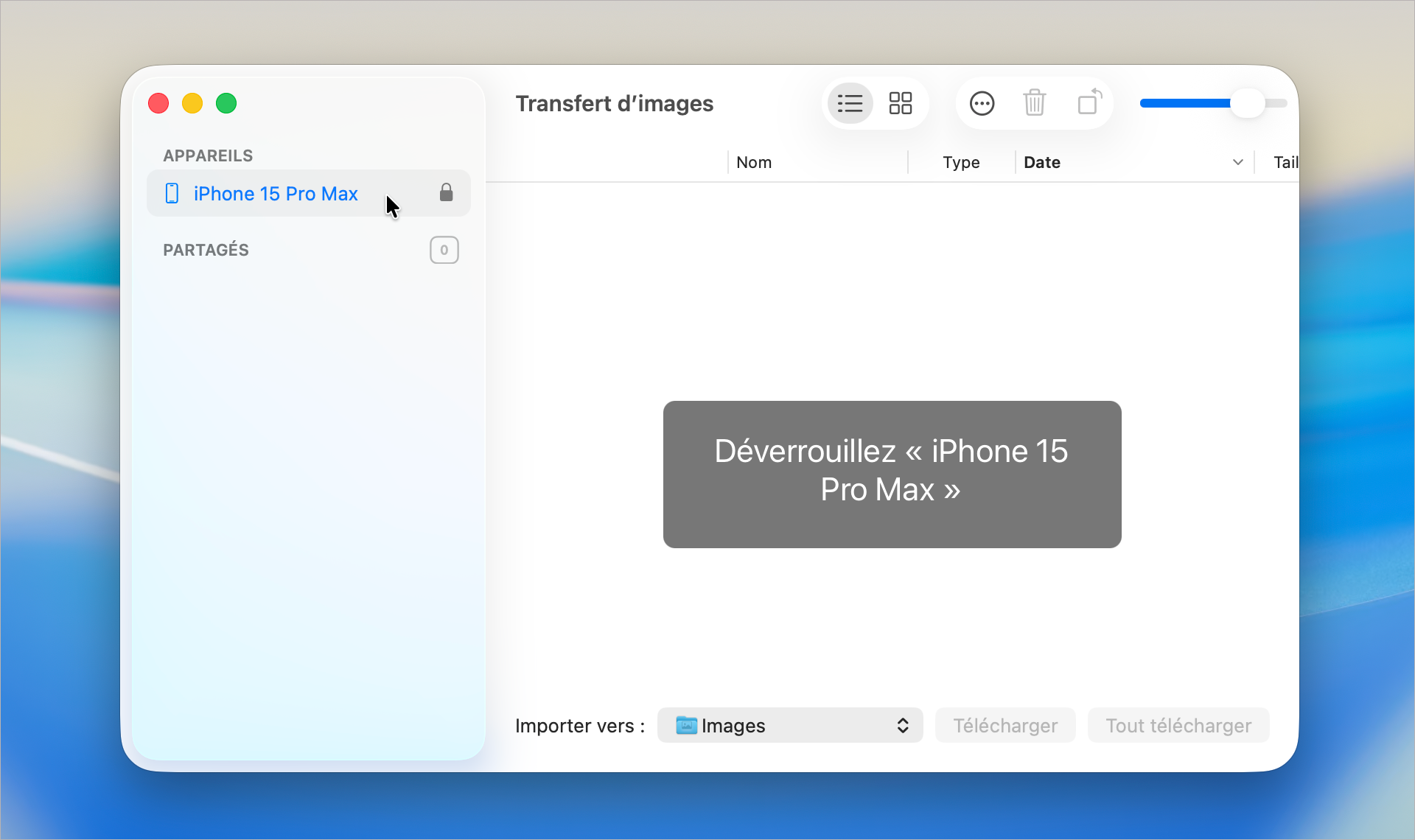The image size is (1415, 840).
Task: Click the rotate image icon
Action: [1089, 103]
